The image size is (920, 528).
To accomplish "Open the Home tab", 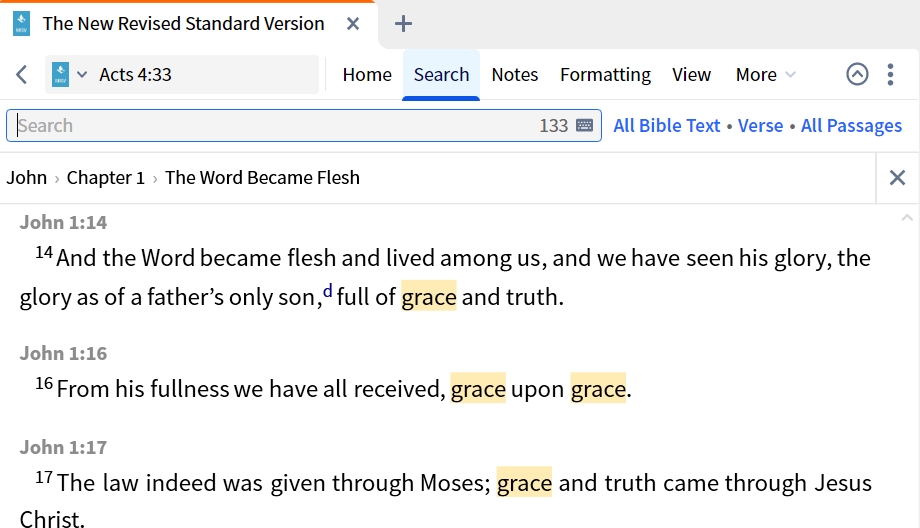I will (x=367, y=75).
